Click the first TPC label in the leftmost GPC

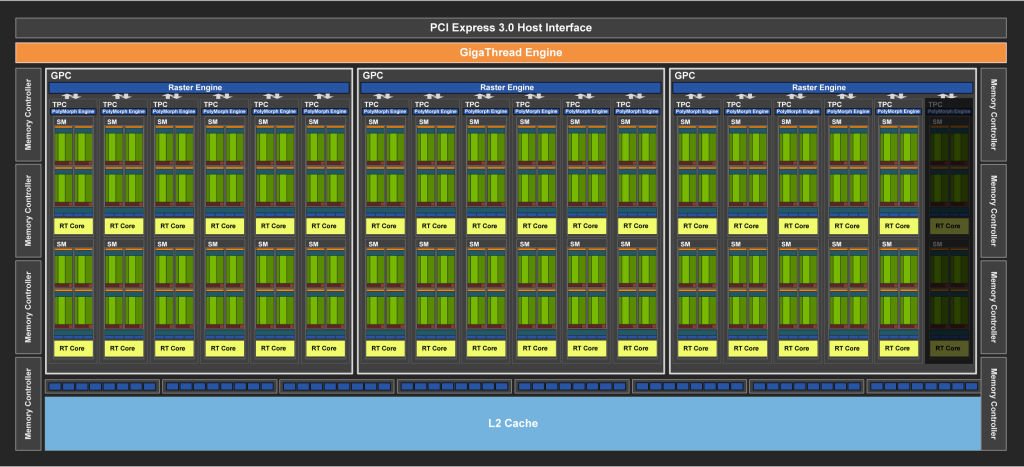(58, 105)
